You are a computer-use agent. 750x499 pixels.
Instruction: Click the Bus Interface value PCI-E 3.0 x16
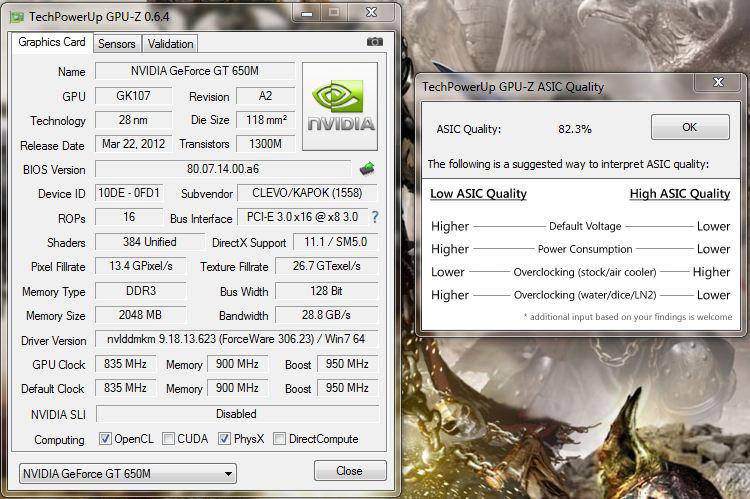click(x=302, y=217)
